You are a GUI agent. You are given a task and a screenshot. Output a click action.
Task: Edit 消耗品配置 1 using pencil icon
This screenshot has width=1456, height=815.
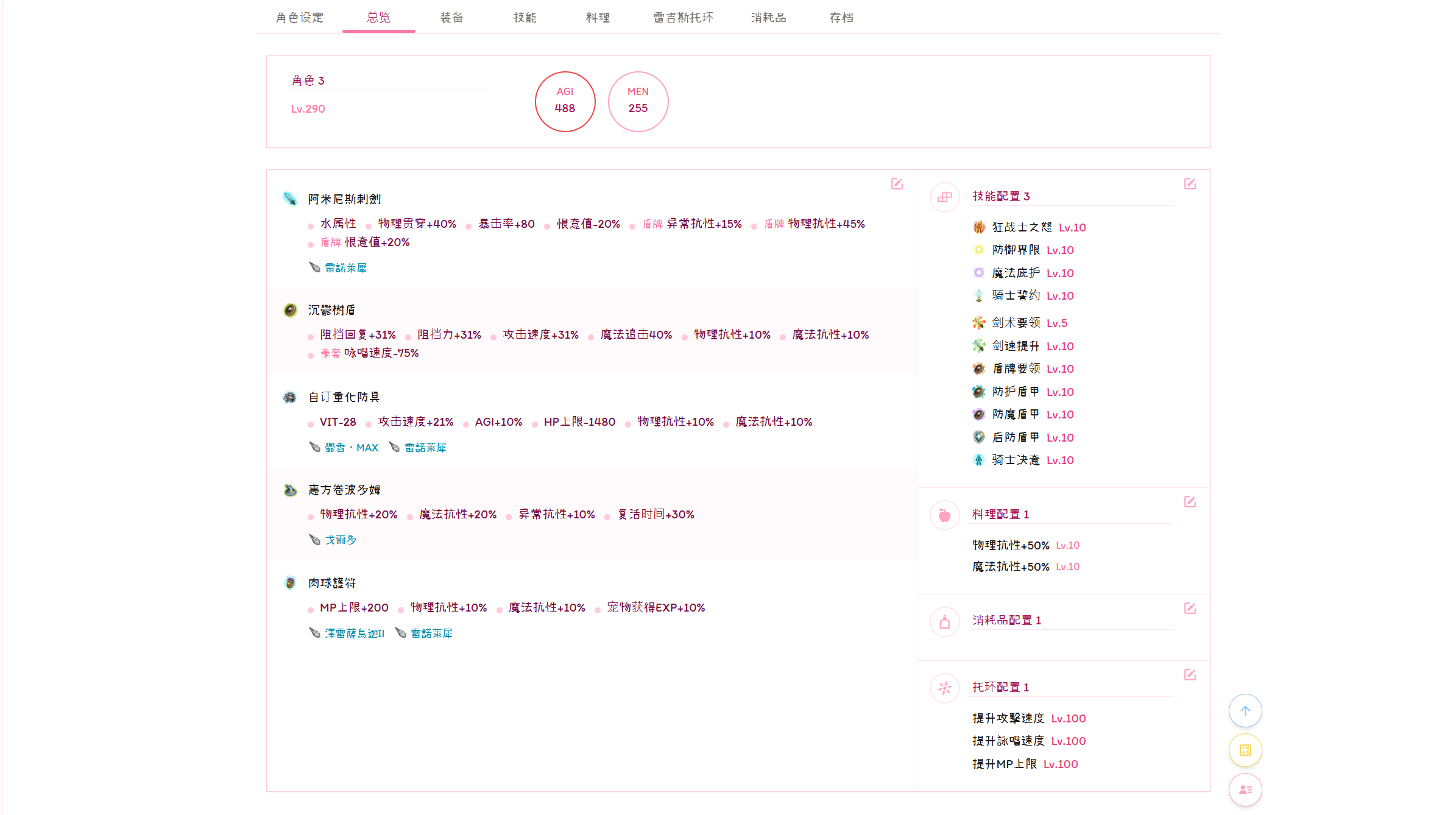[x=1190, y=609]
